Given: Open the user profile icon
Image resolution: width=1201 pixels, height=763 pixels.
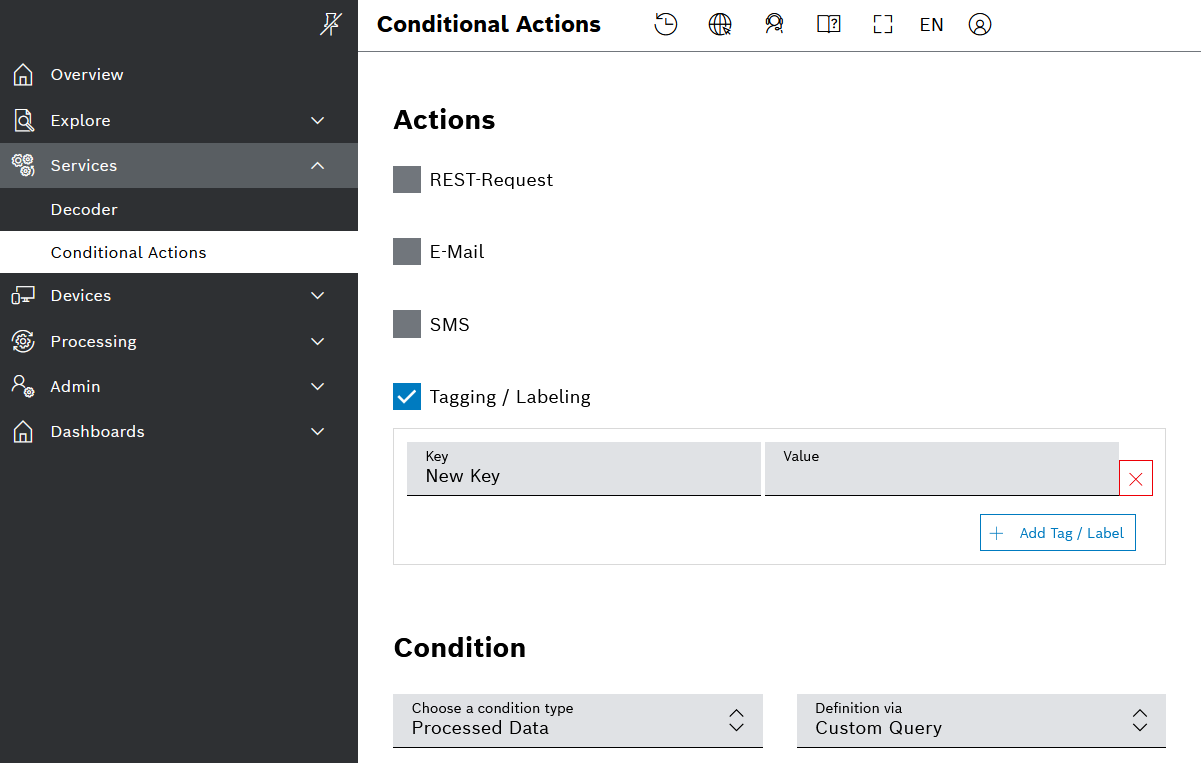Looking at the screenshot, I should [x=980, y=25].
